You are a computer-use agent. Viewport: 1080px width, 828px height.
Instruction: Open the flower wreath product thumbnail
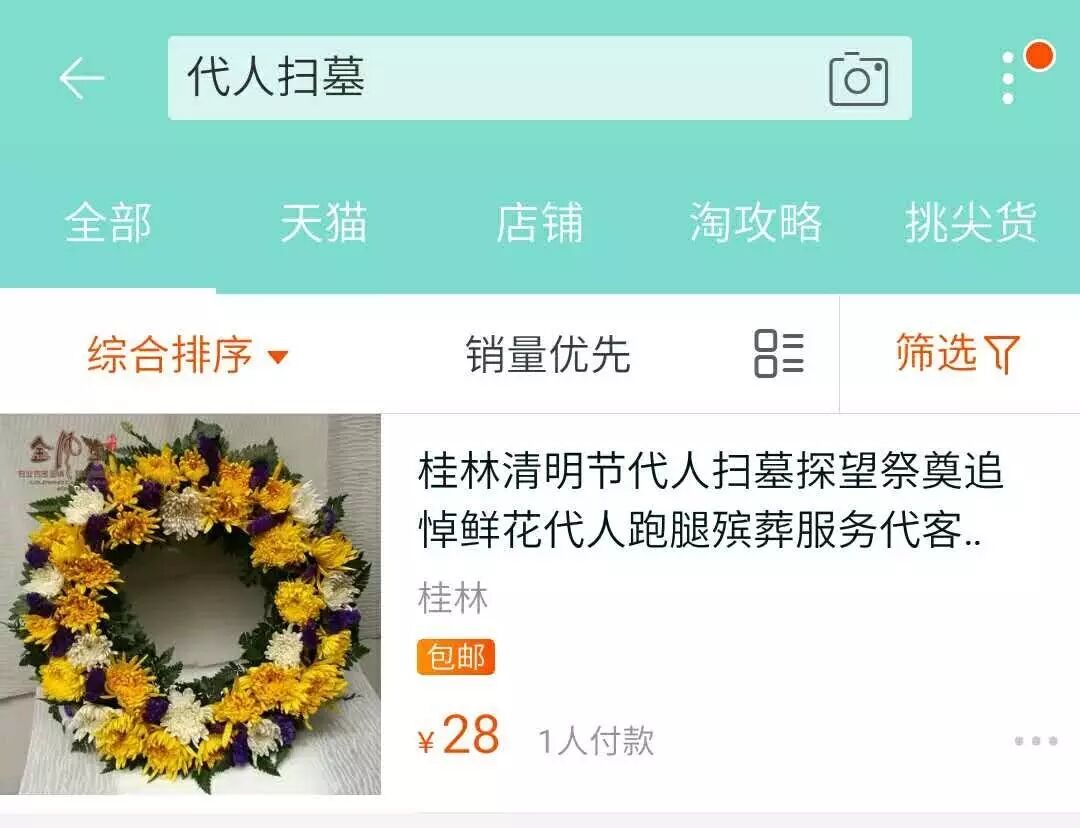tap(190, 604)
